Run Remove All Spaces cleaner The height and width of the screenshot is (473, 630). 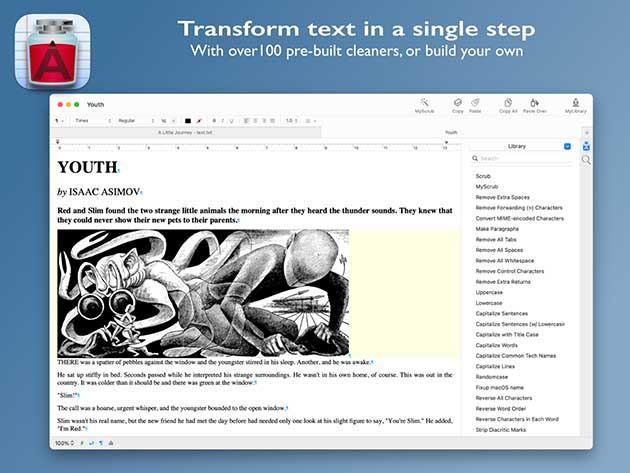(x=499, y=250)
